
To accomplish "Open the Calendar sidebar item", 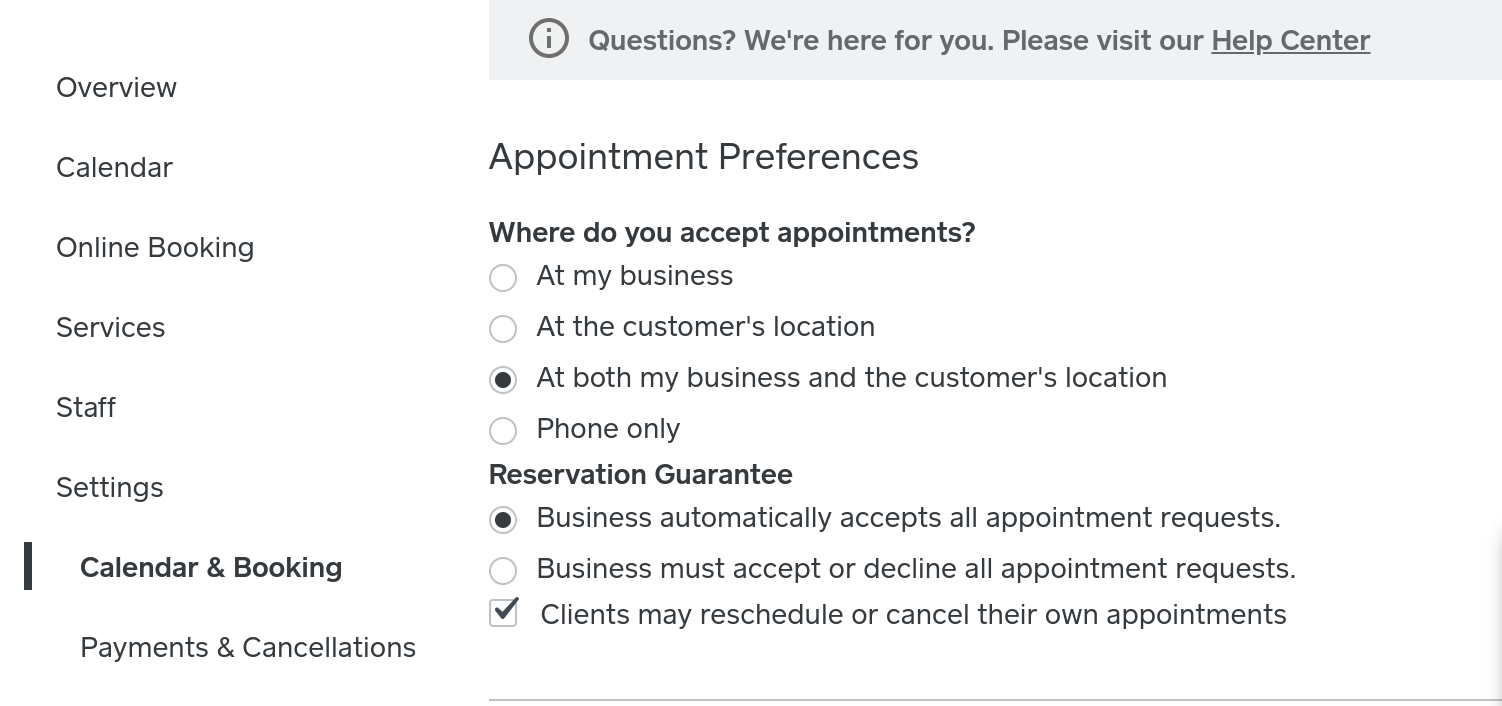I will (x=114, y=168).
